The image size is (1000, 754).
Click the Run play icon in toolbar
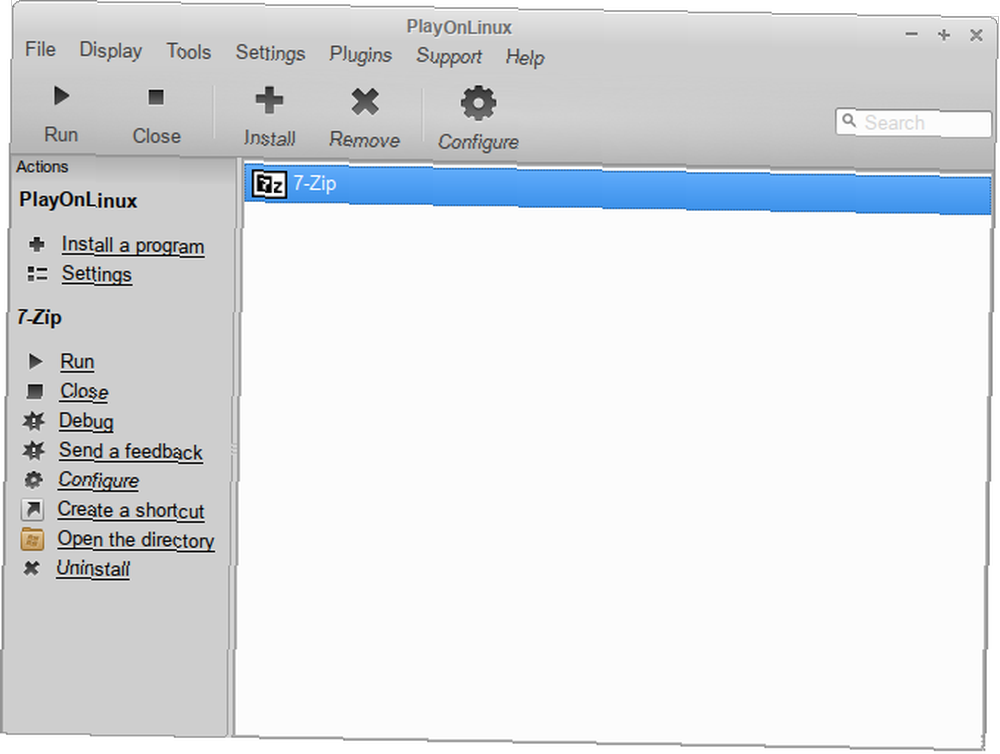pyautogui.click(x=61, y=96)
